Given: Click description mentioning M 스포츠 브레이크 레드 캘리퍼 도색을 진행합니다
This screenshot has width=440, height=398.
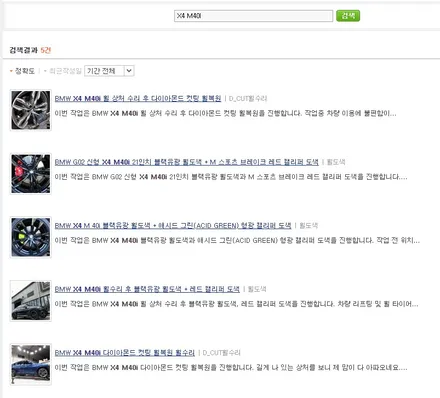Looking at the screenshot, I should [231, 177].
